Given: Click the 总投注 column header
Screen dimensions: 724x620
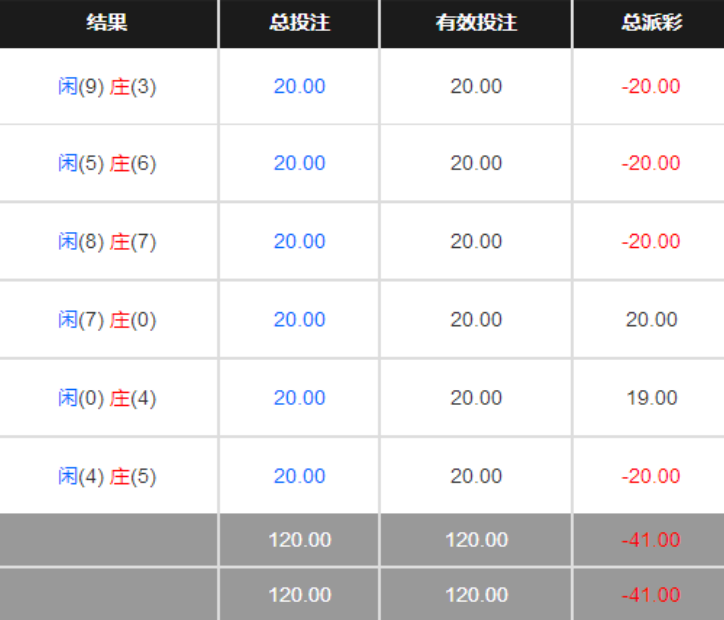Looking at the screenshot, I should (299, 22).
